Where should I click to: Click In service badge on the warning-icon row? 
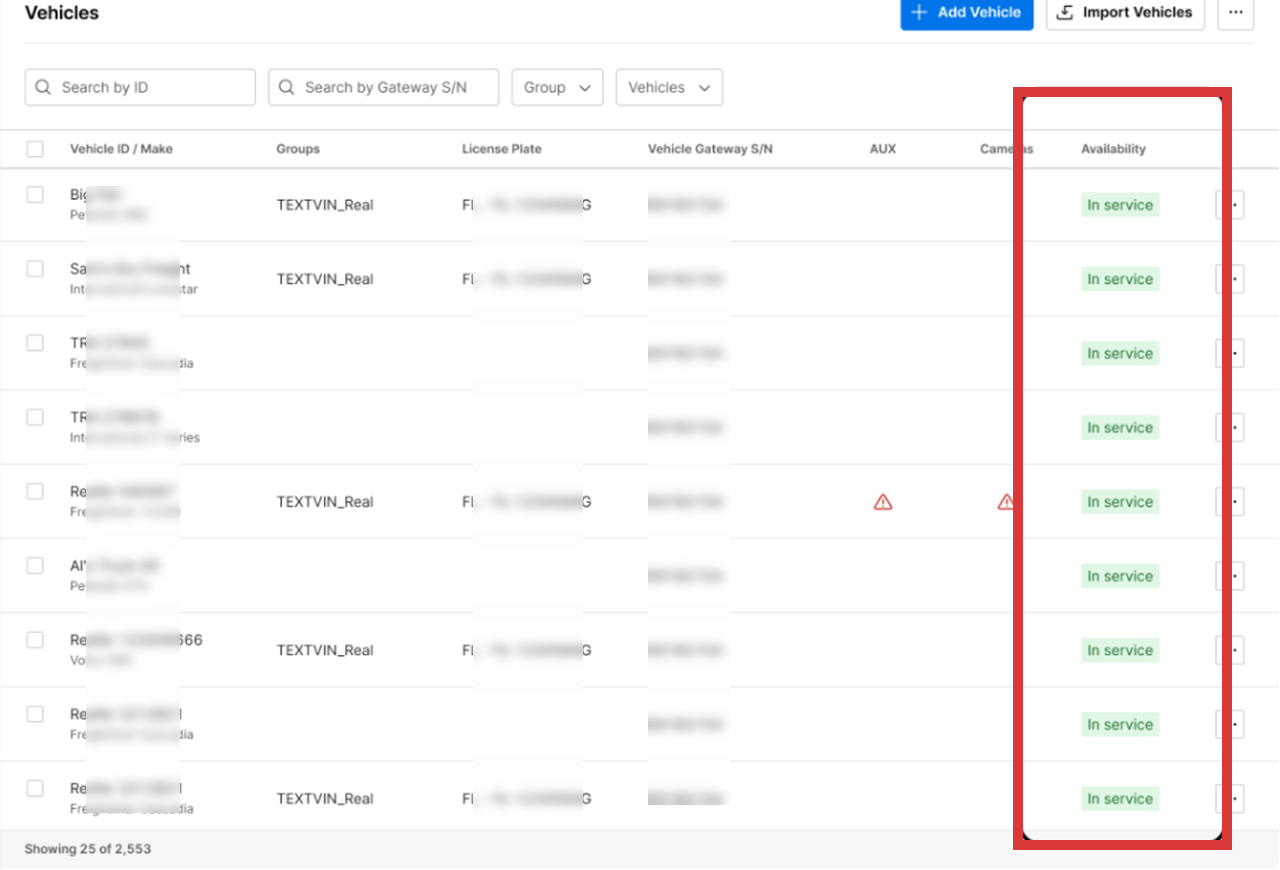1120,502
